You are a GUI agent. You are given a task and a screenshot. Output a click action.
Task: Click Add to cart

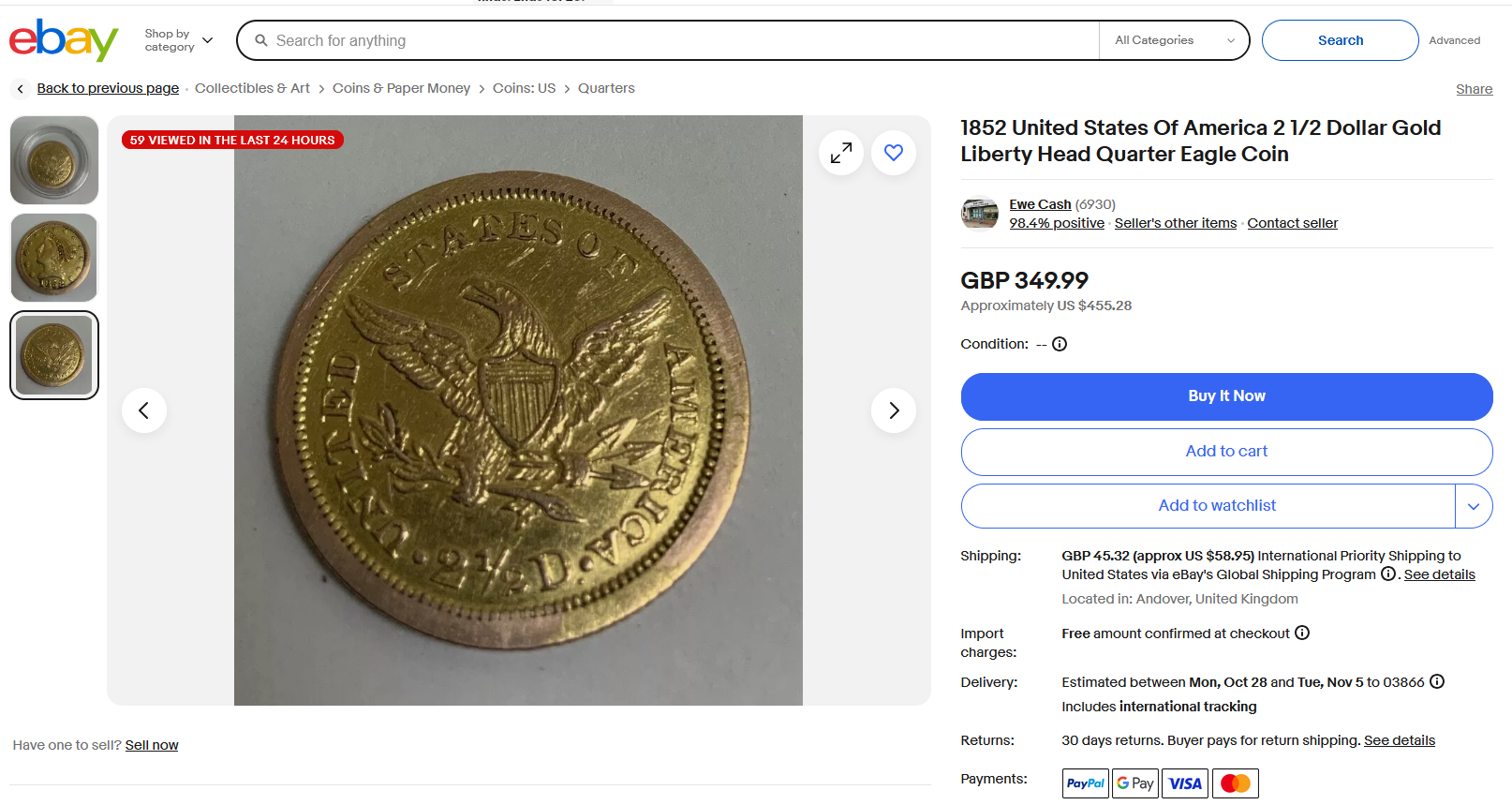(x=1226, y=452)
